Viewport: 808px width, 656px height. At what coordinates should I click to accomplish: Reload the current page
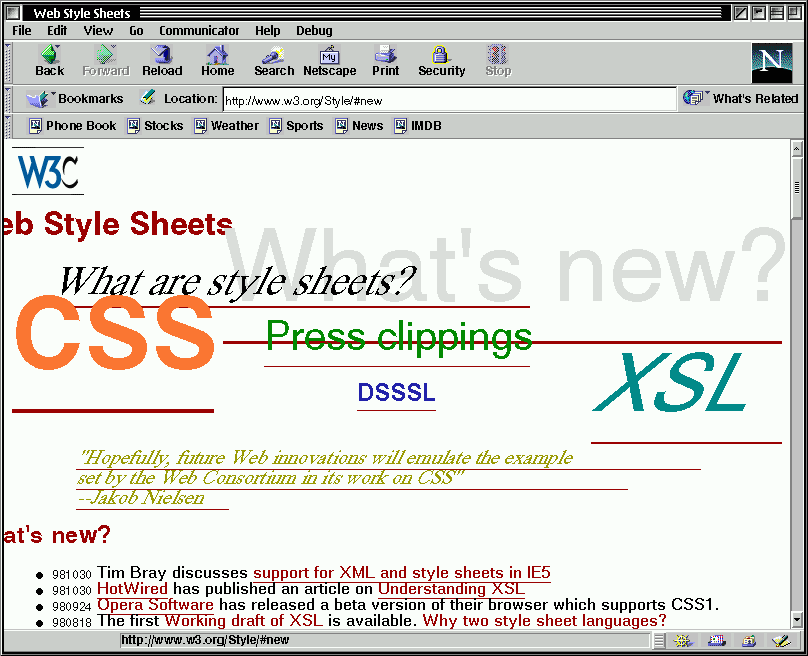coord(162,61)
